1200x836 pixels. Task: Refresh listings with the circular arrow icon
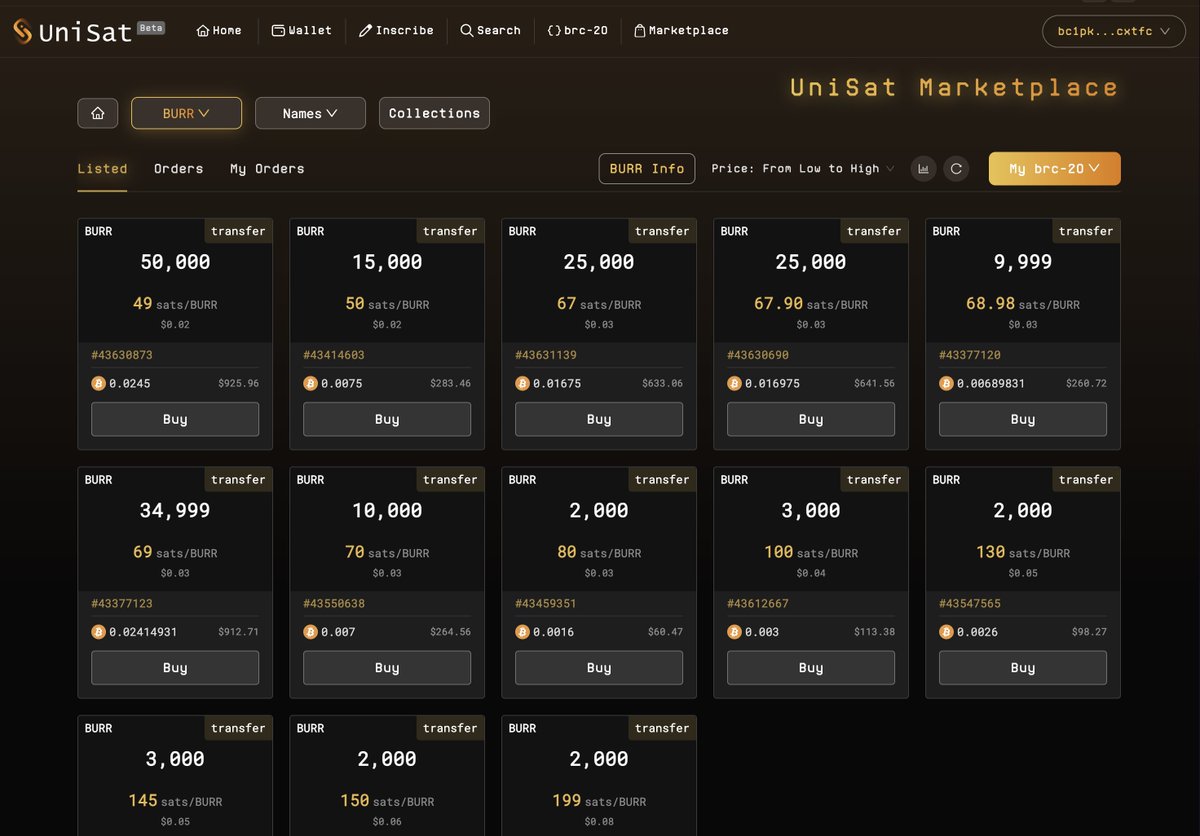pos(956,169)
